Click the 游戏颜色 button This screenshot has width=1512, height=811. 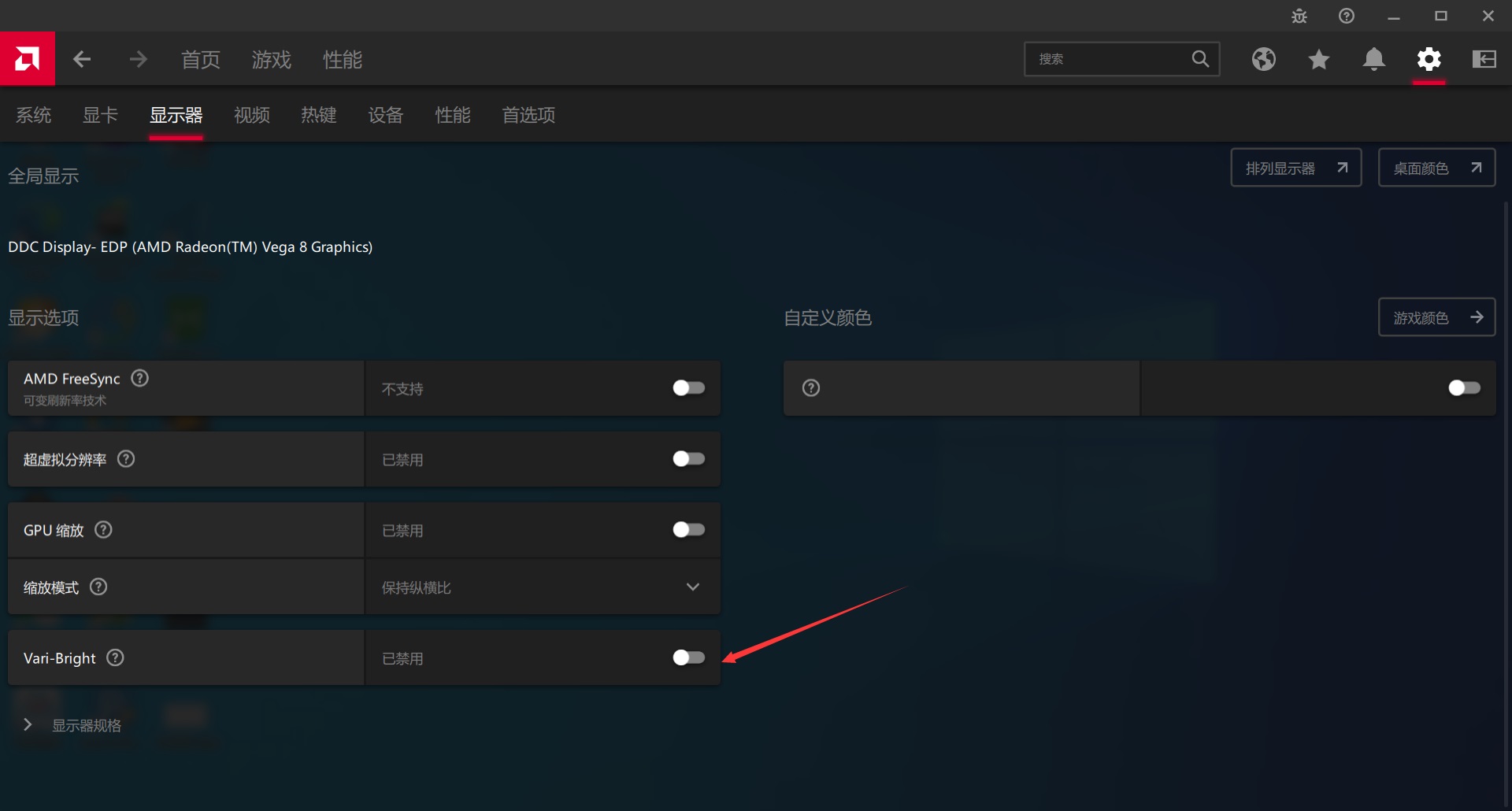[x=1436, y=317]
